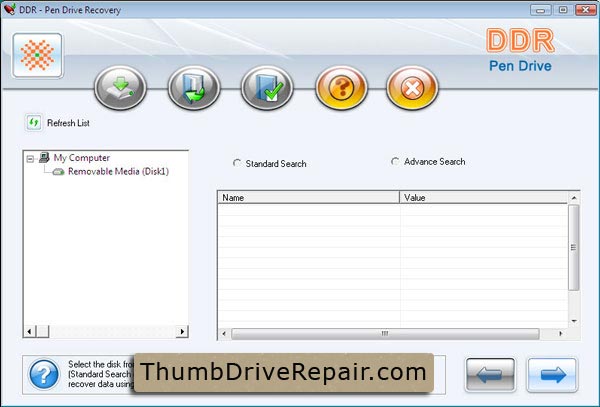The image size is (600, 407).
Task: Click the table horizontal scrollbar left arrow
Action: [224, 334]
